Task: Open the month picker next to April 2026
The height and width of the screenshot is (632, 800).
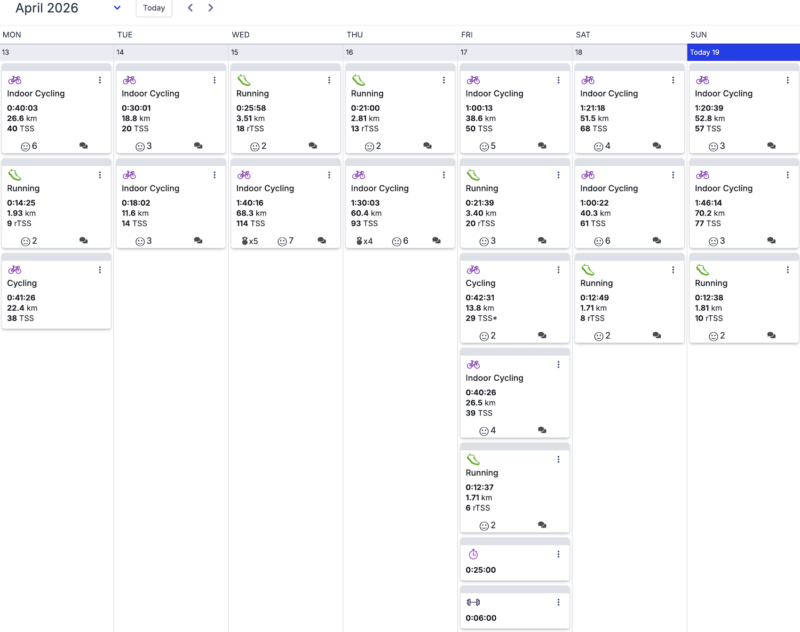Action: 117,8
